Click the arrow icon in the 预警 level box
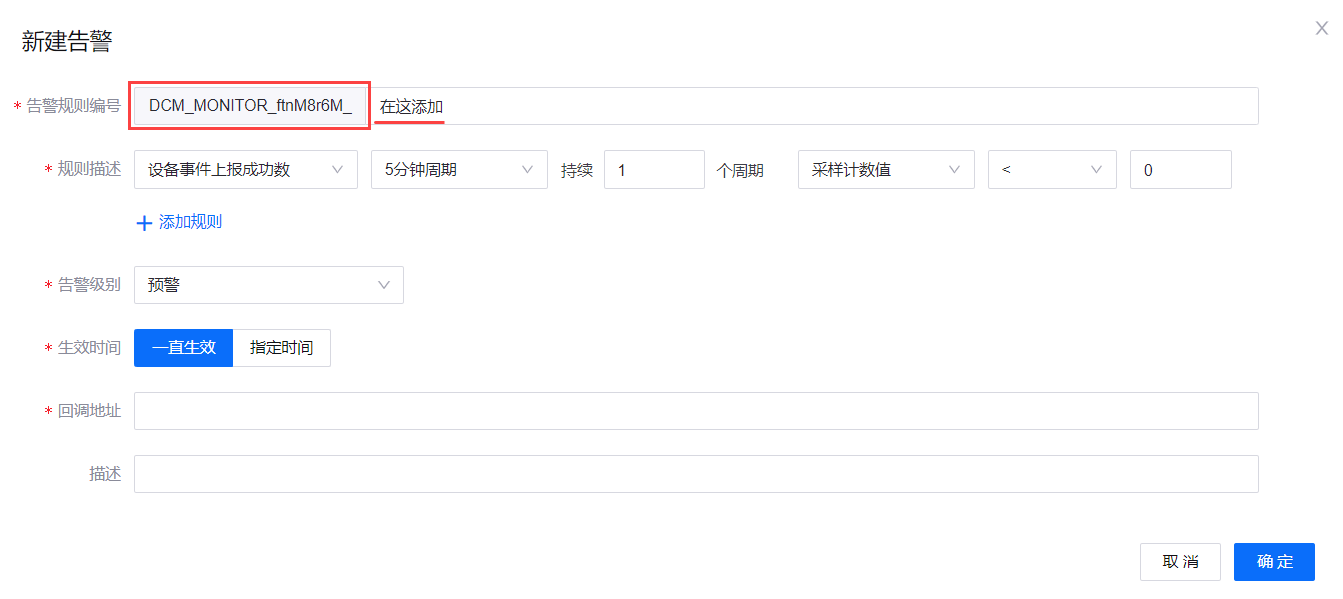 [384, 285]
